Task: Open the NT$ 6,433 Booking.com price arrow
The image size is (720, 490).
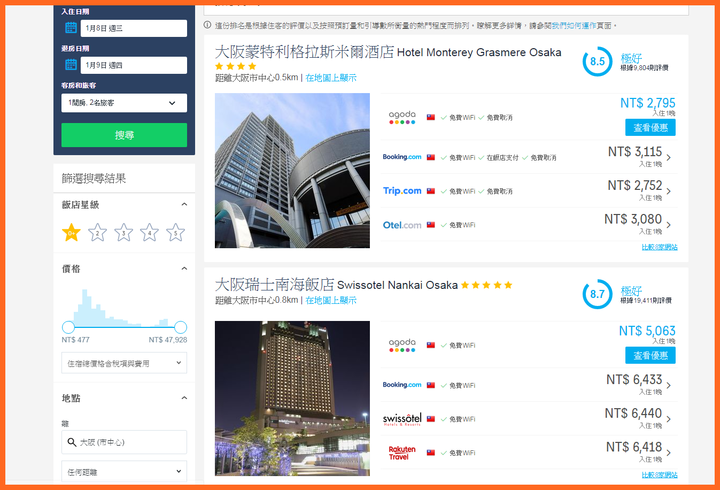Action: pyautogui.click(x=669, y=385)
